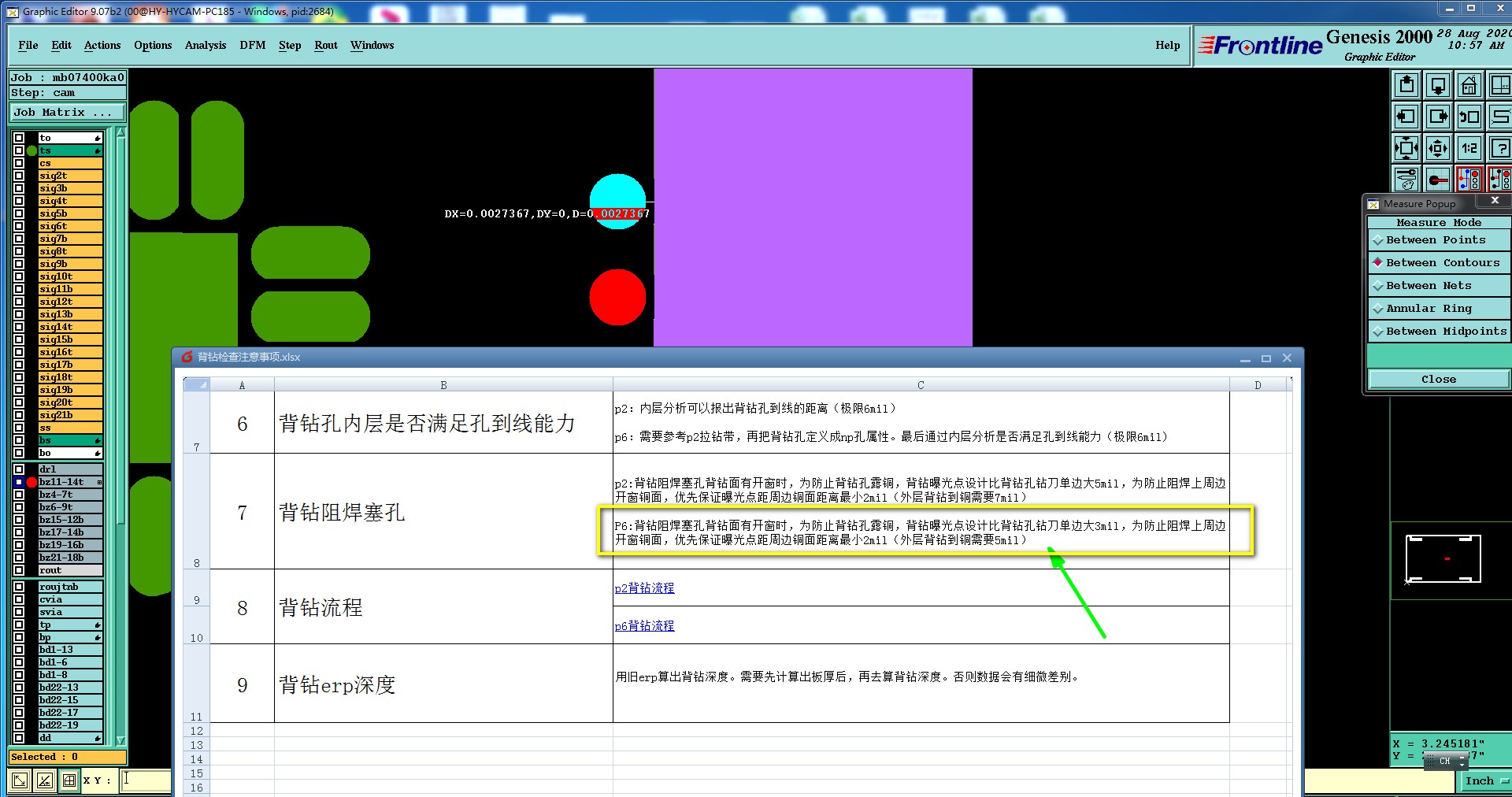This screenshot has height=797, width=1512.
Task: Click the snap line grid icon
Action: (1438, 180)
